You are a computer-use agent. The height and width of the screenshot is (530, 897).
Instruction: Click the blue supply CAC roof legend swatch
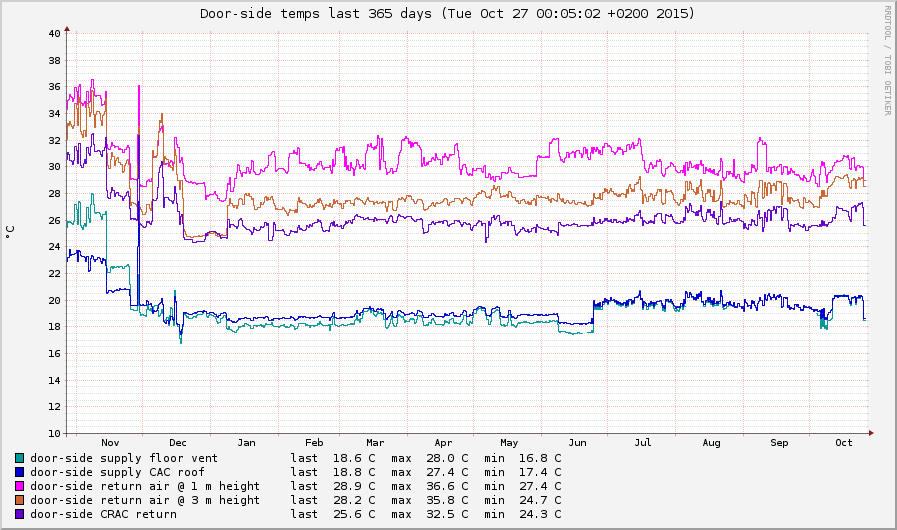point(19,472)
